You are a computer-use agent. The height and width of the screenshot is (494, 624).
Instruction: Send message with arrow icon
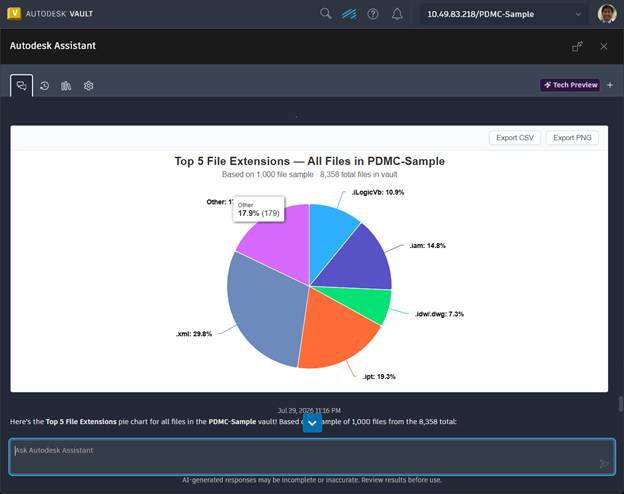604,464
